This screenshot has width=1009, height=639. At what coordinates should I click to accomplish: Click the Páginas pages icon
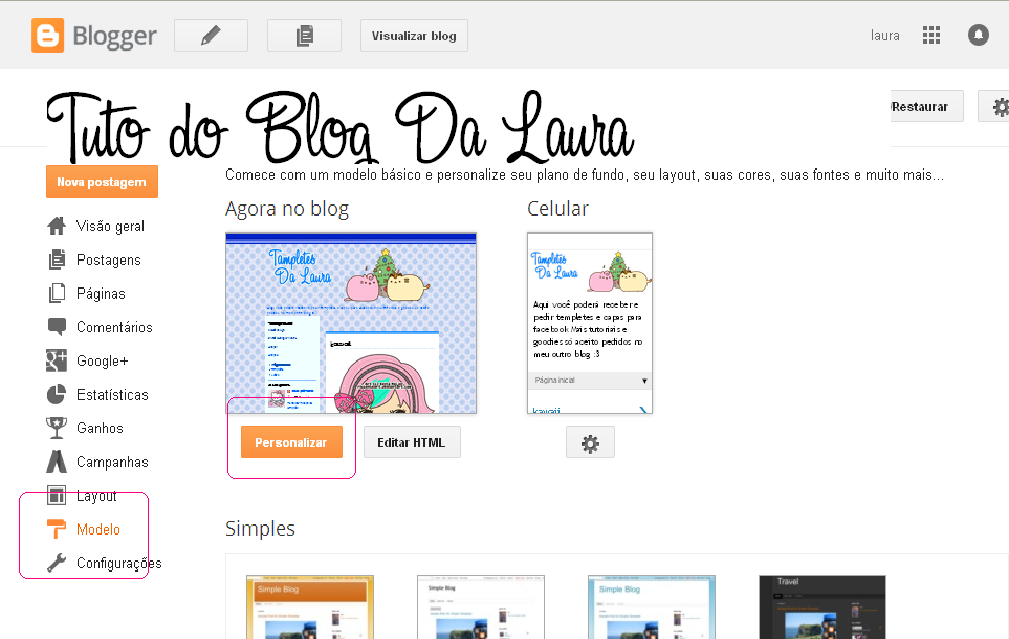point(57,293)
